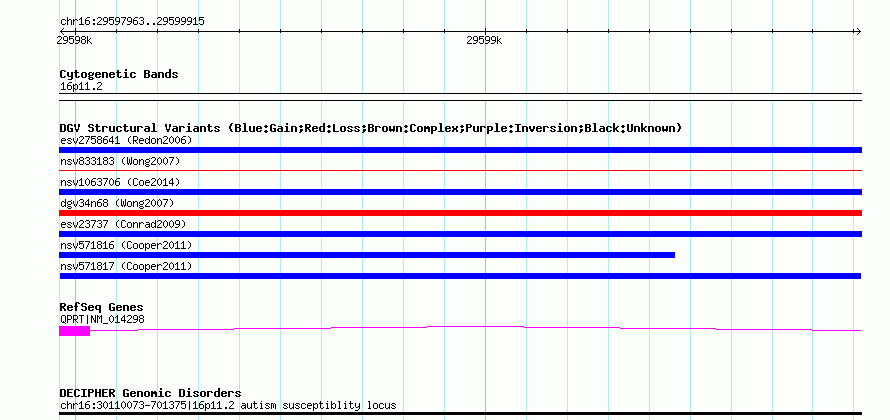Open variant label nsv833183 (Wong2007)
This screenshot has height=420, width=890.
tap(120, 161)
